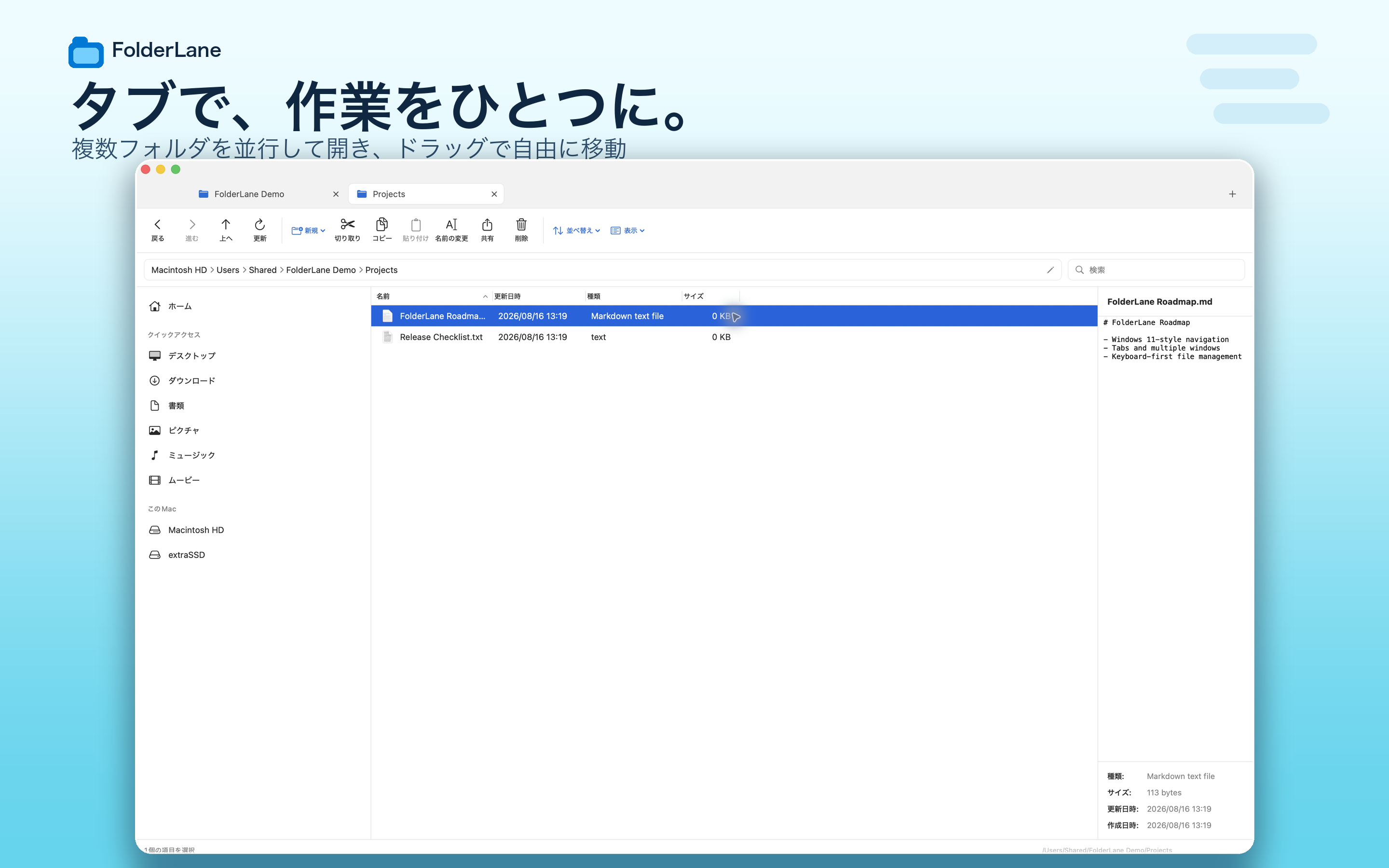This screenshot has width=1389, height=868.
Task: Close the FolderLane Demo tab
Action: coord(336,194)
